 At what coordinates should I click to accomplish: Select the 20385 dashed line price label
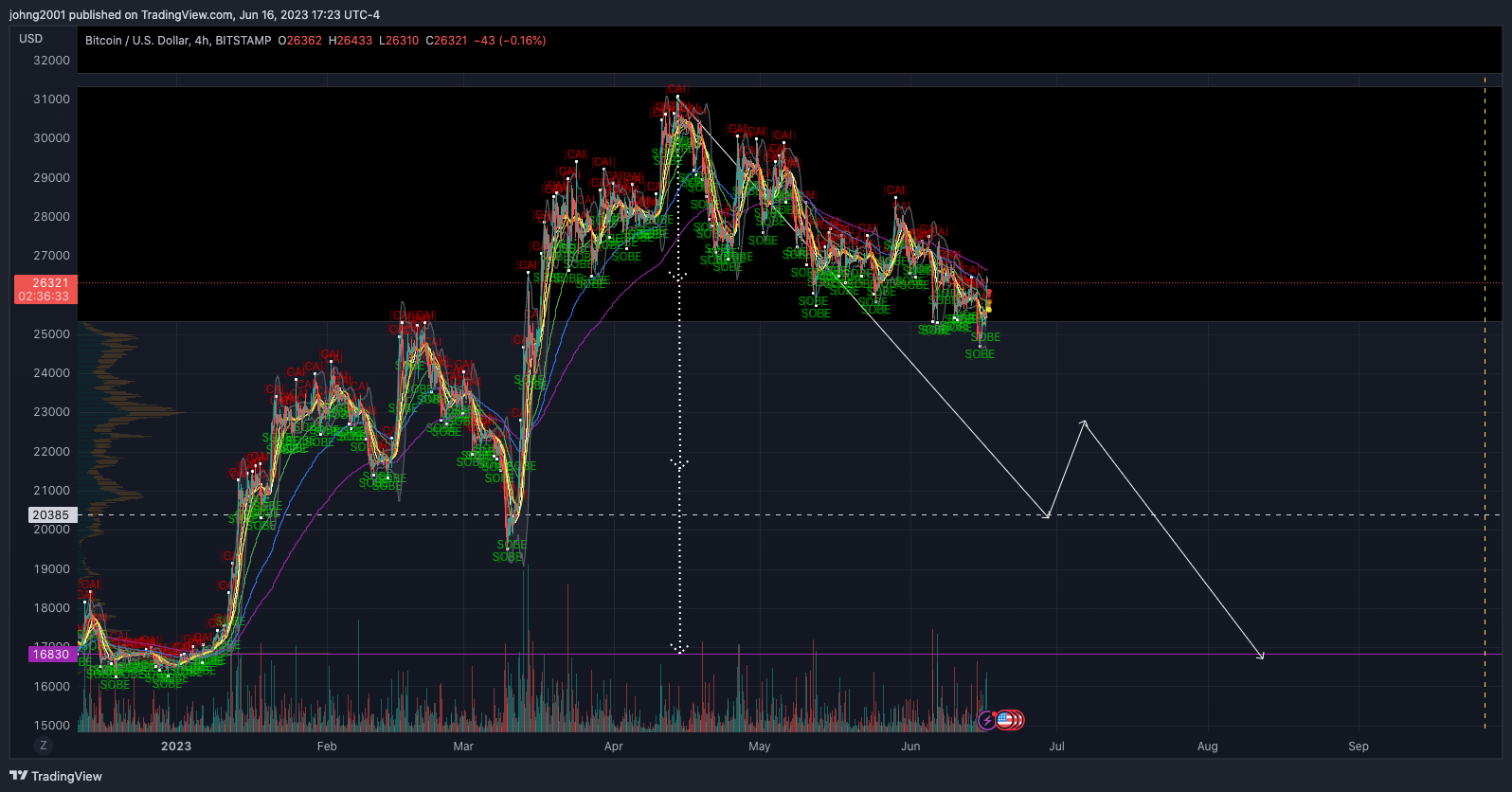click(x=51, y=515)
